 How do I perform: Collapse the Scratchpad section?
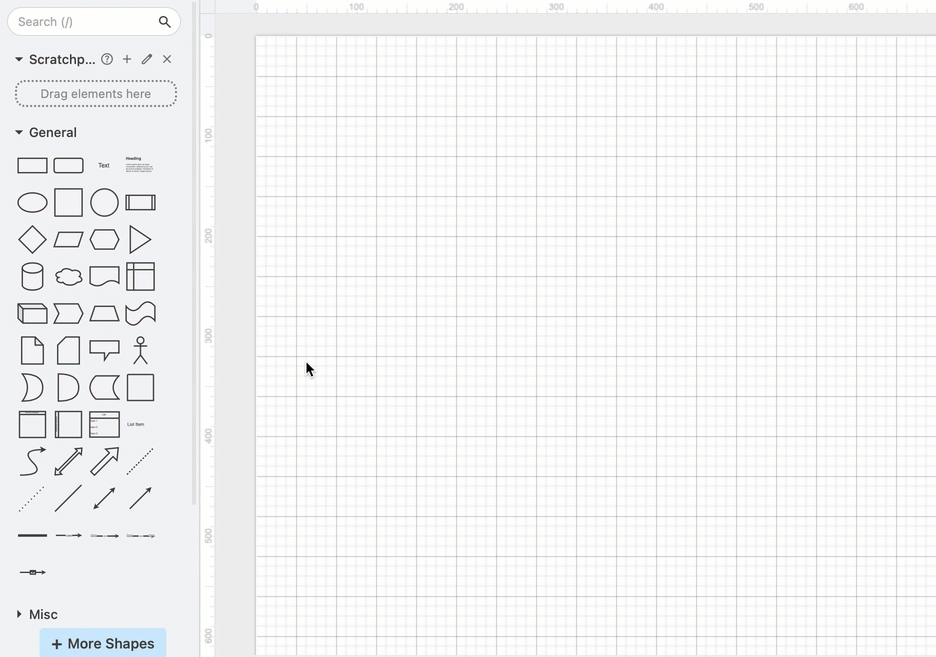18,59
